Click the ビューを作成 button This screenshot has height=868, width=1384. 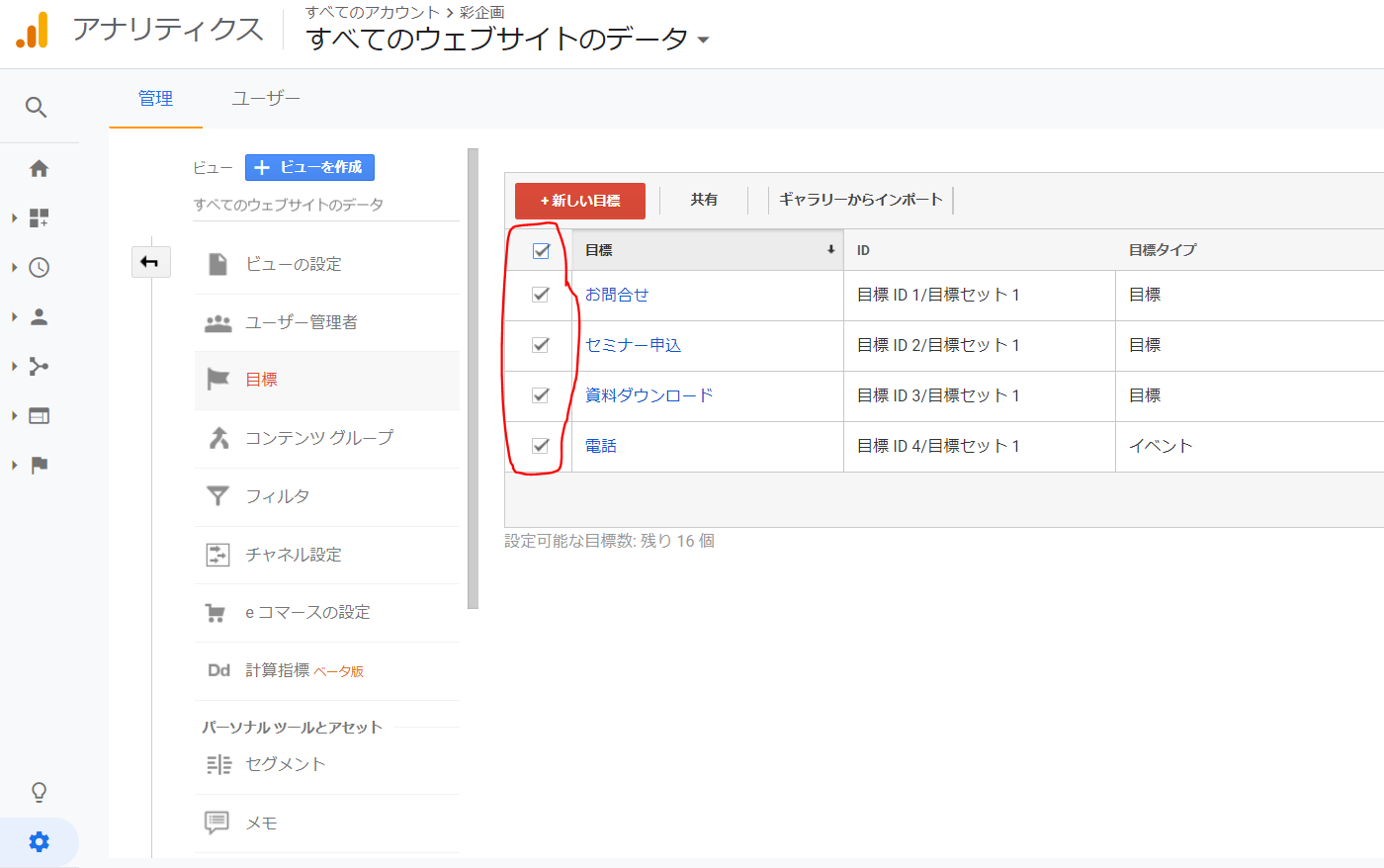pos(309,167)
